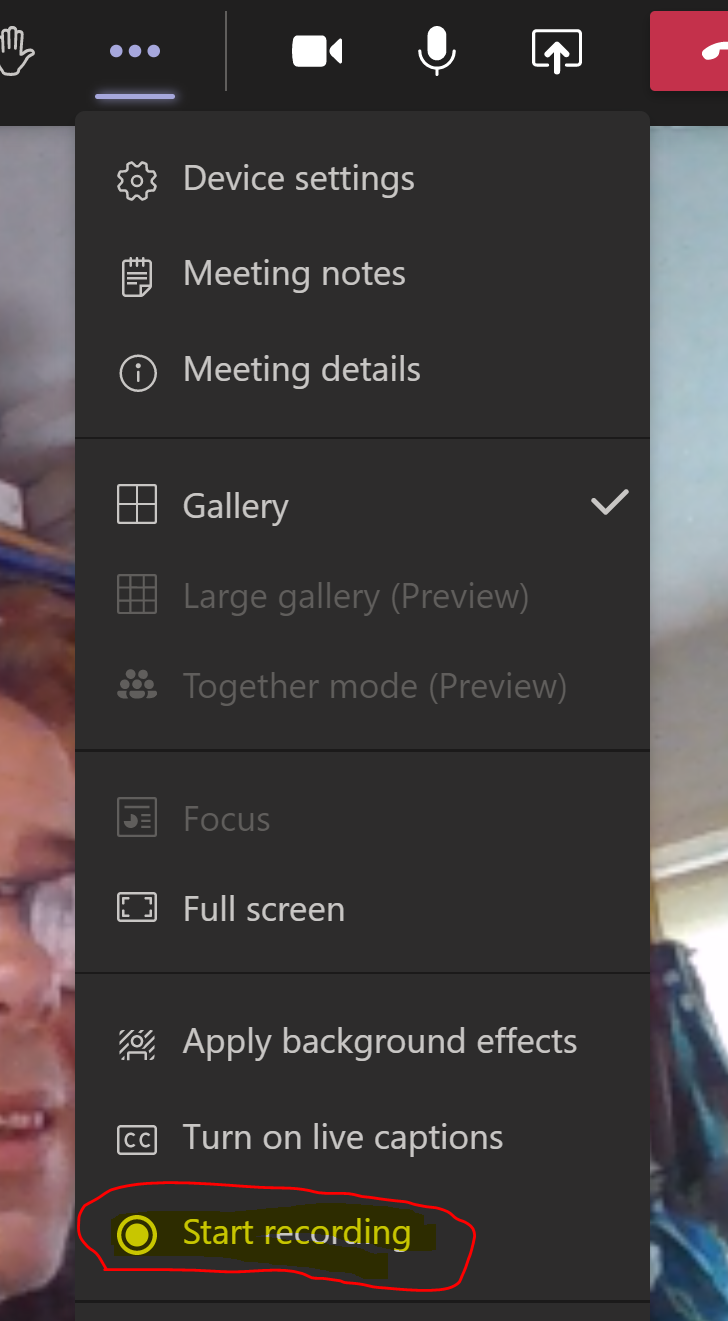
Task: Click the raise hand icon
Action: (x=16, y=50)
